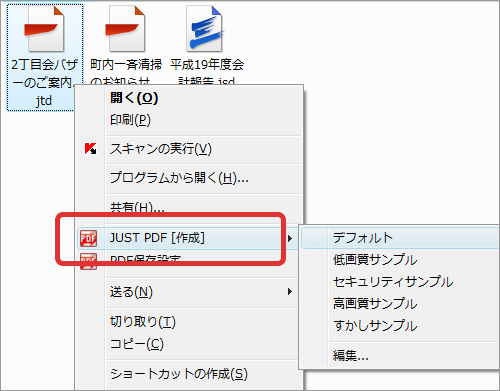The image size is (500, 391).
Task: Choose 送る(N) in the context menu
Action: [131, 292]
